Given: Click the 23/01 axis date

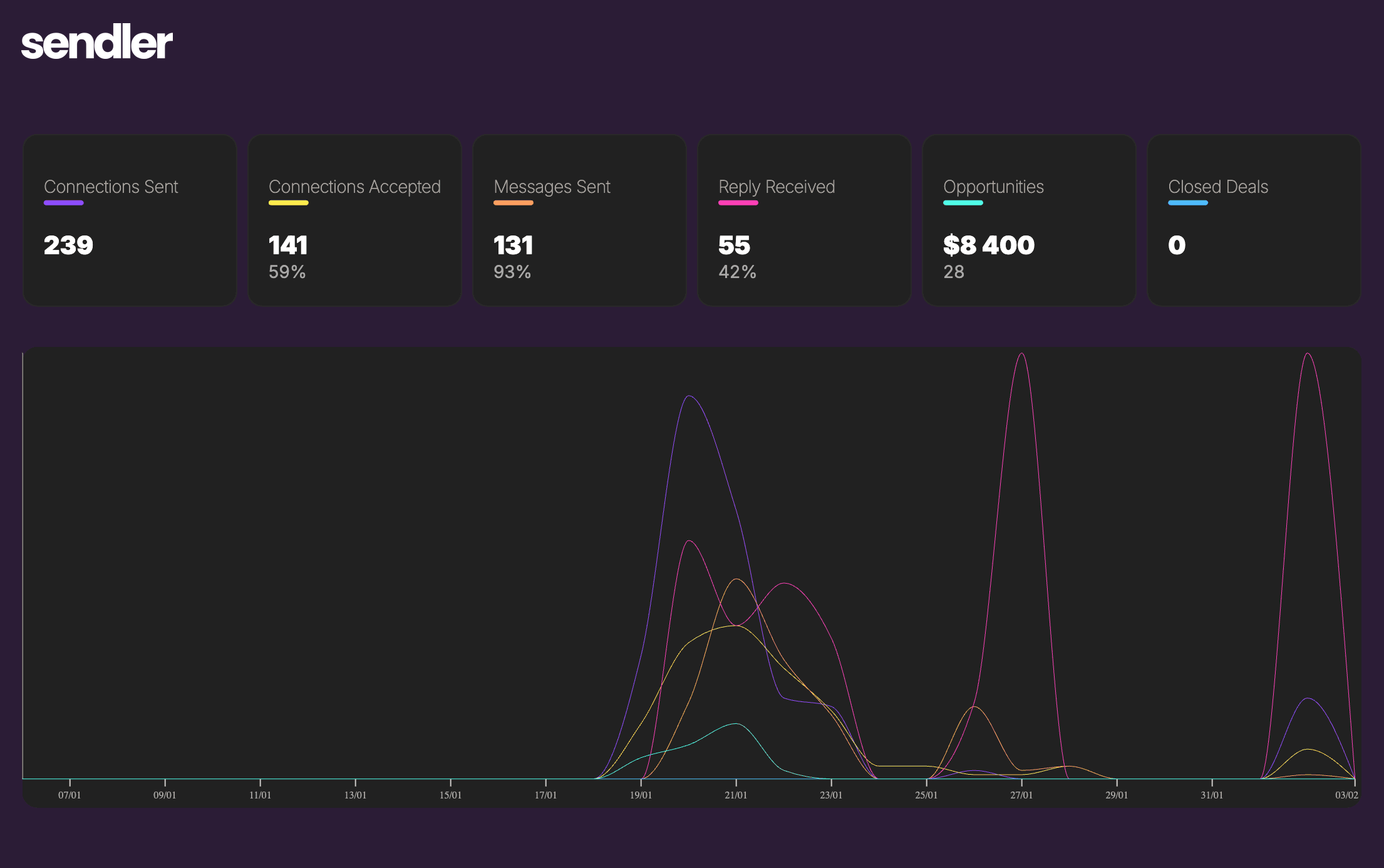Looking at the screenshot, I should (831, 795).
